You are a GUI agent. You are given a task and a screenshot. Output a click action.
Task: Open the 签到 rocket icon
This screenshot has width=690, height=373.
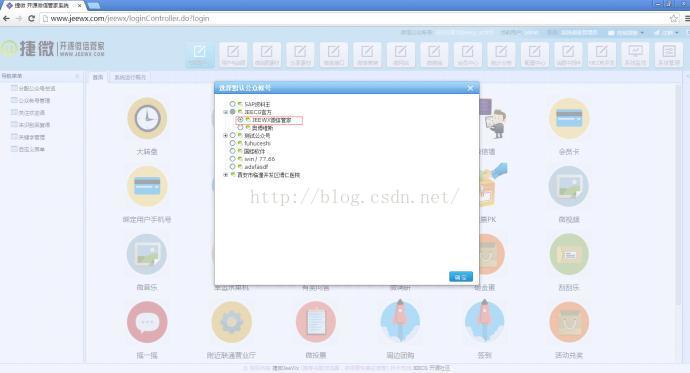coord(484,321)
